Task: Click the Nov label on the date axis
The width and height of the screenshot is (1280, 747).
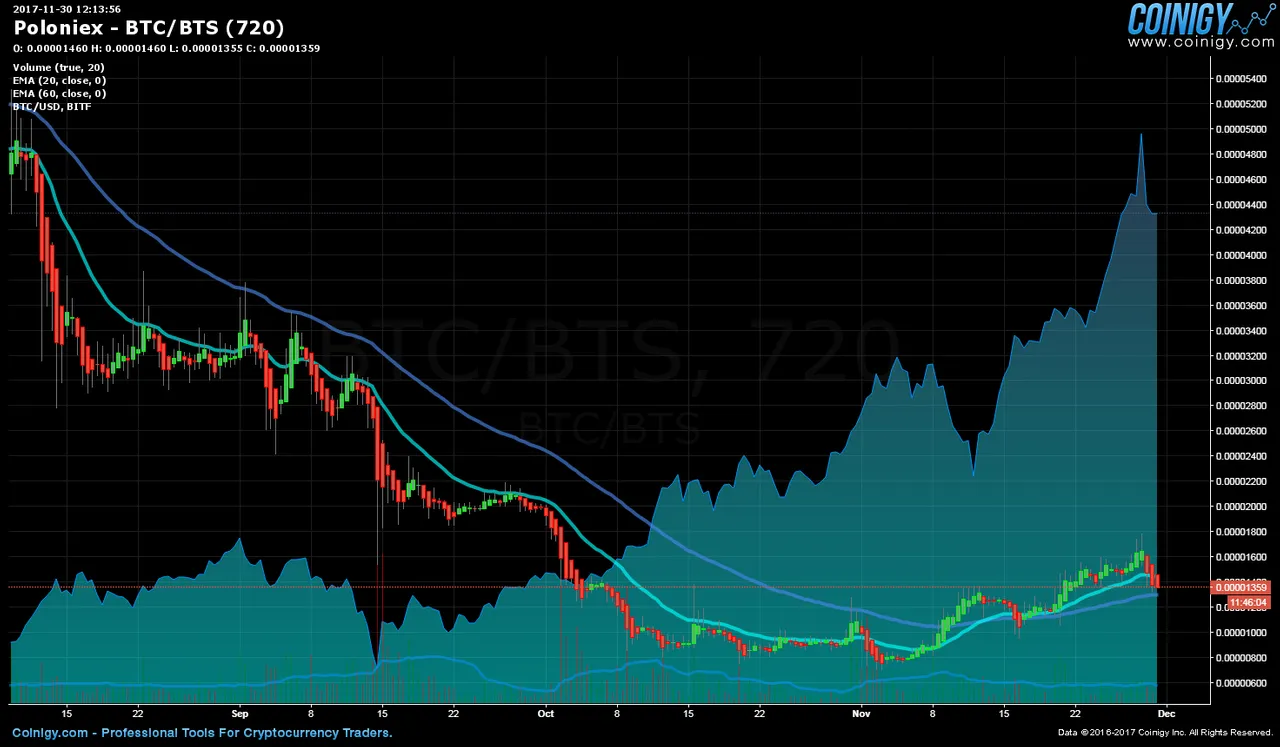Action: (860, 714)
